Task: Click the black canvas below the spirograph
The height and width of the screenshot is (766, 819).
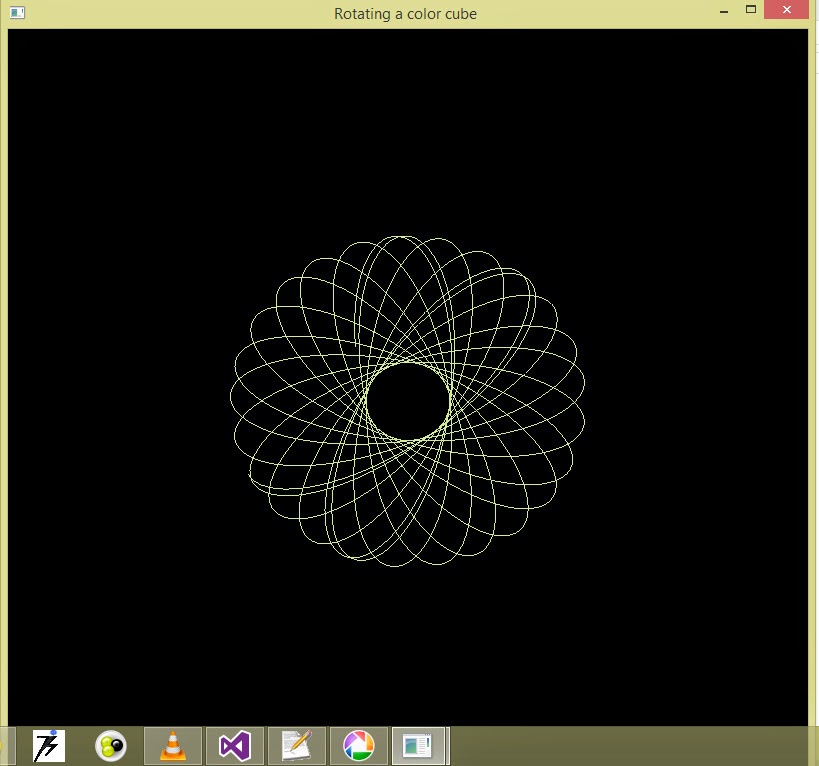Action: [x=408, y=640]
